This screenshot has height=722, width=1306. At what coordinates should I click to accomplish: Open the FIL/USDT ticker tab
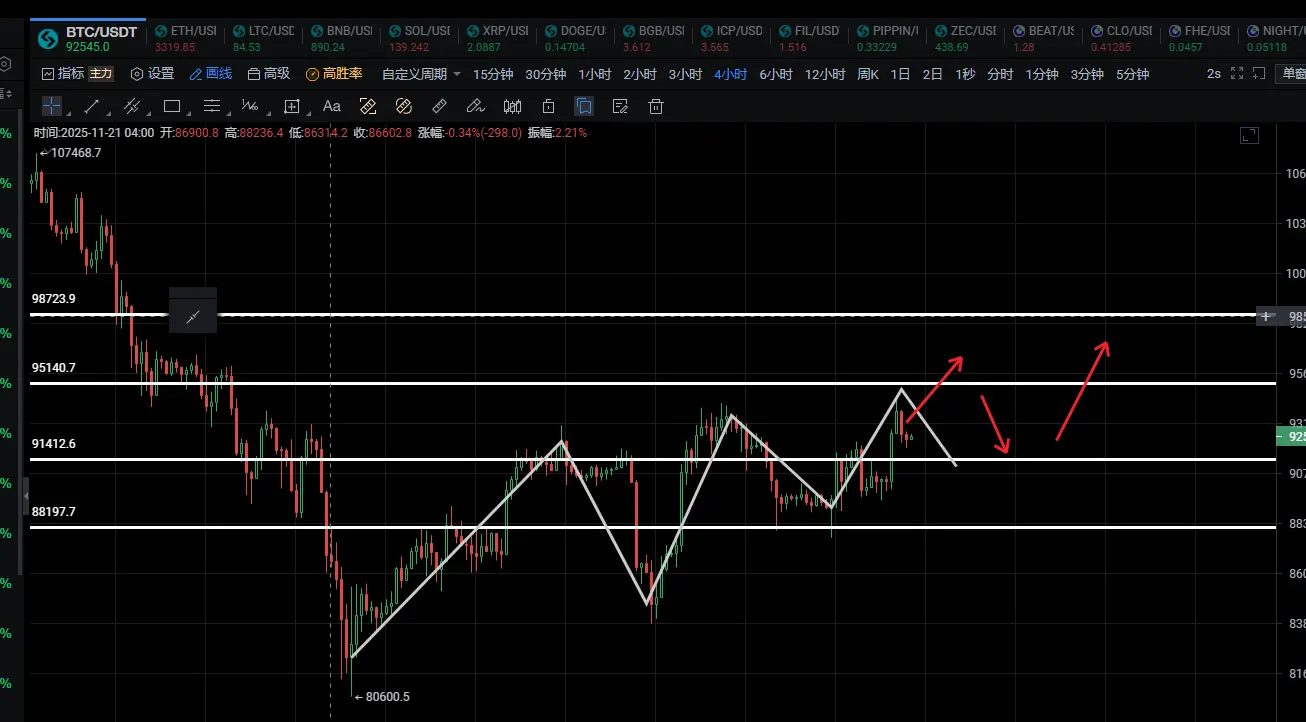(810, 38)
